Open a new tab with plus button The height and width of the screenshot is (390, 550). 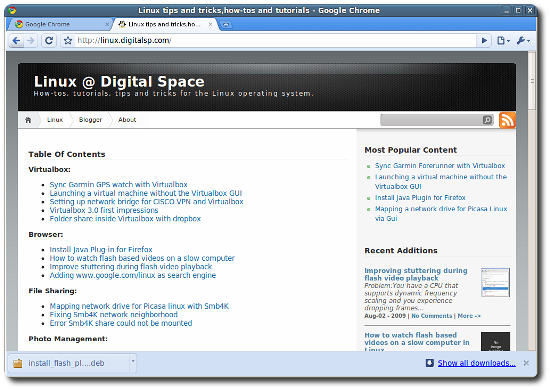coord(226,25)
